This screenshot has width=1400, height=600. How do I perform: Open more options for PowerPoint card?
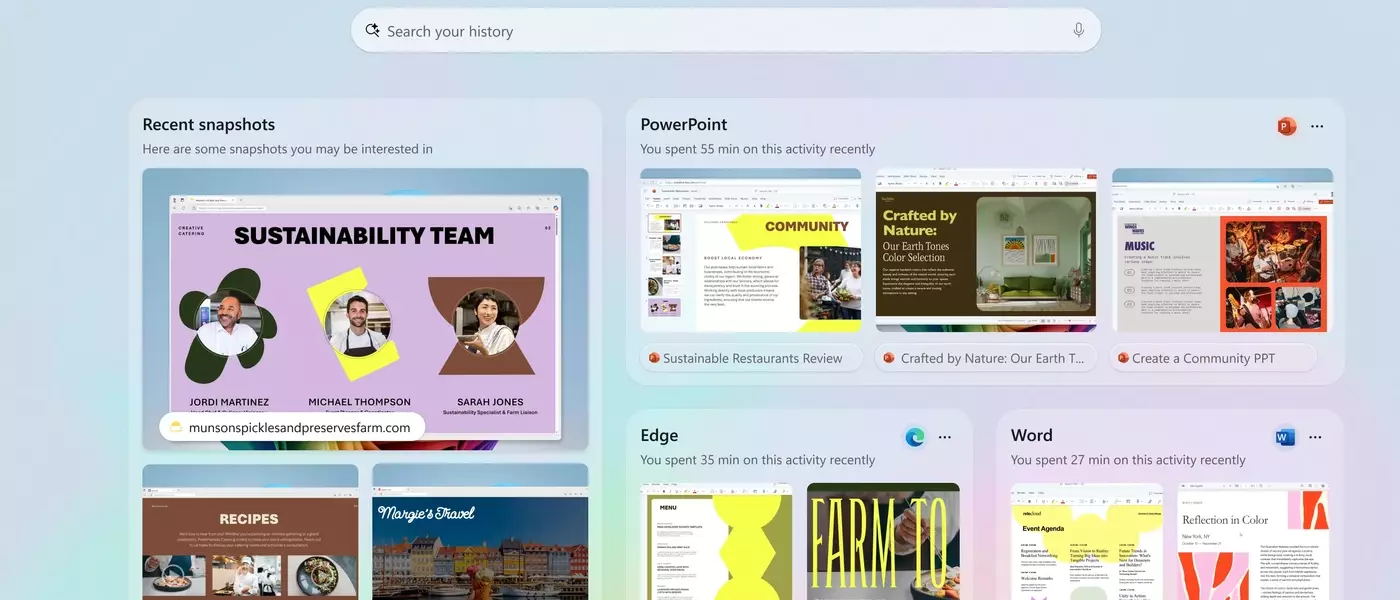click(x=1317, y=126)
